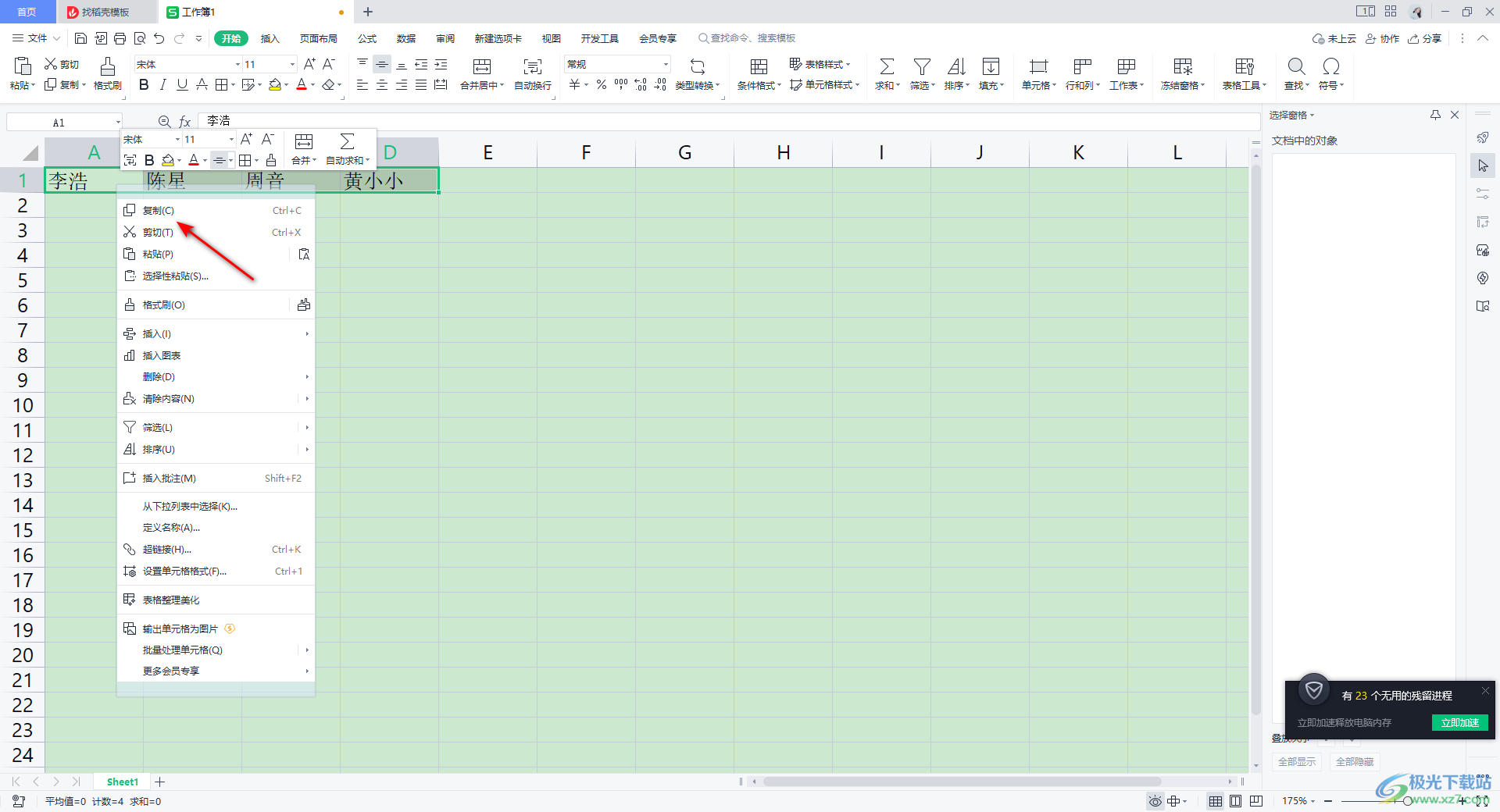Open the Insert (插入) ribbon tab

(x=270, y=38)
